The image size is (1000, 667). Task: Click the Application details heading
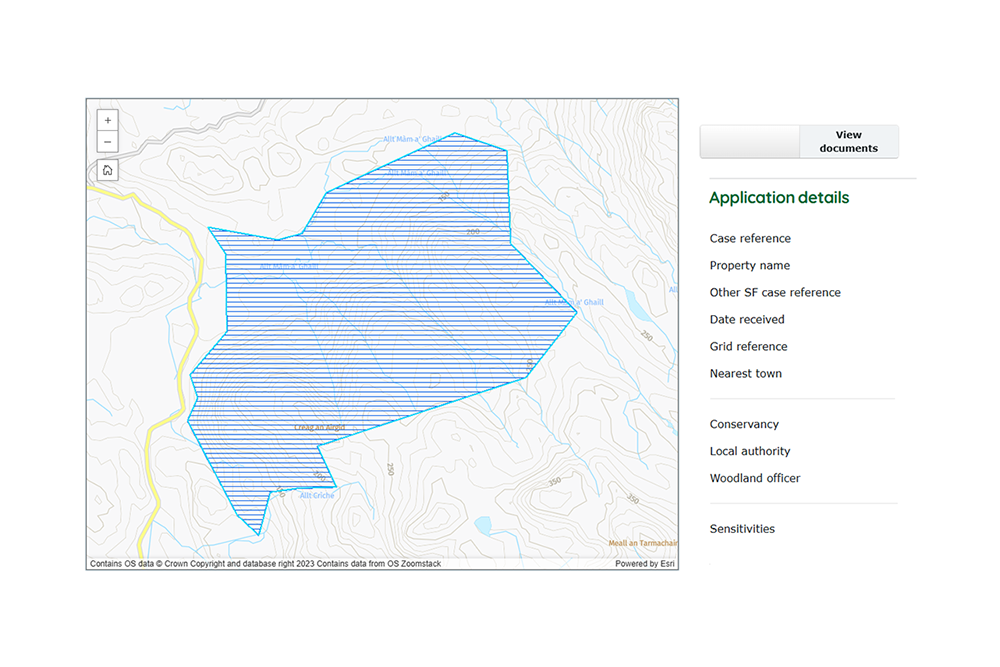[779, 197]
